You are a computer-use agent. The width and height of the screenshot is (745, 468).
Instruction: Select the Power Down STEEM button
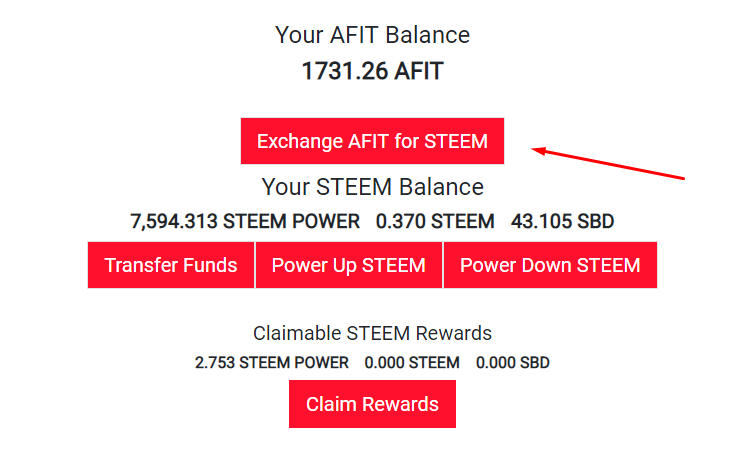tap(550, 265)
